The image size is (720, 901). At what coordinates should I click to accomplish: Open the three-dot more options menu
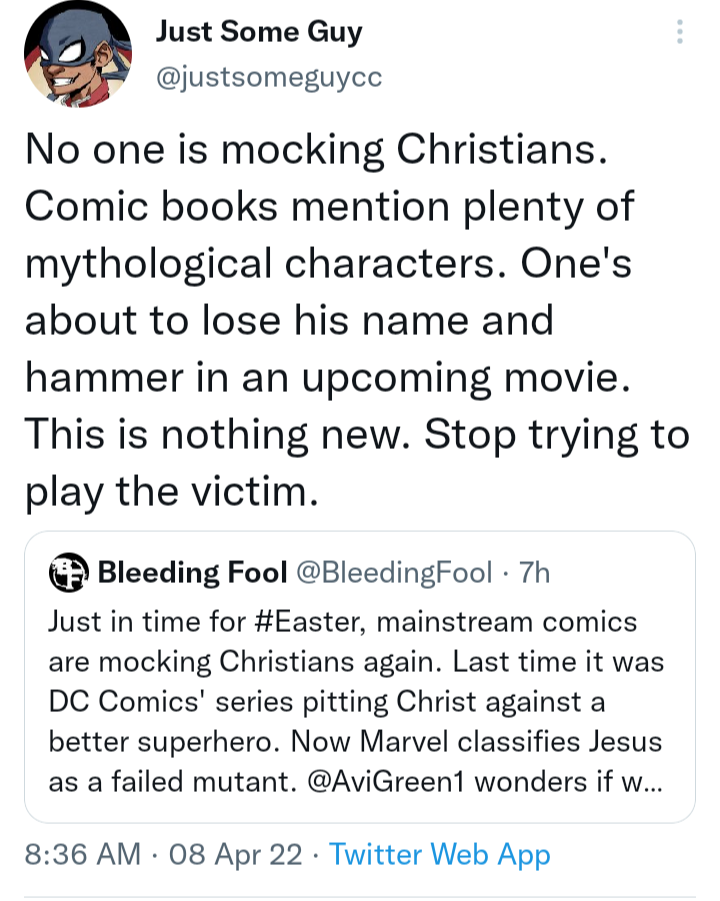(x=680, y=32)
